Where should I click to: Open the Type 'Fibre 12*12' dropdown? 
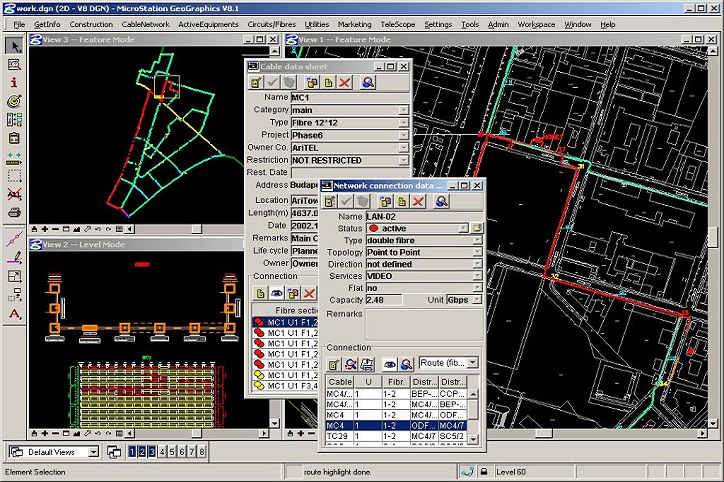[x=404, y=122]
